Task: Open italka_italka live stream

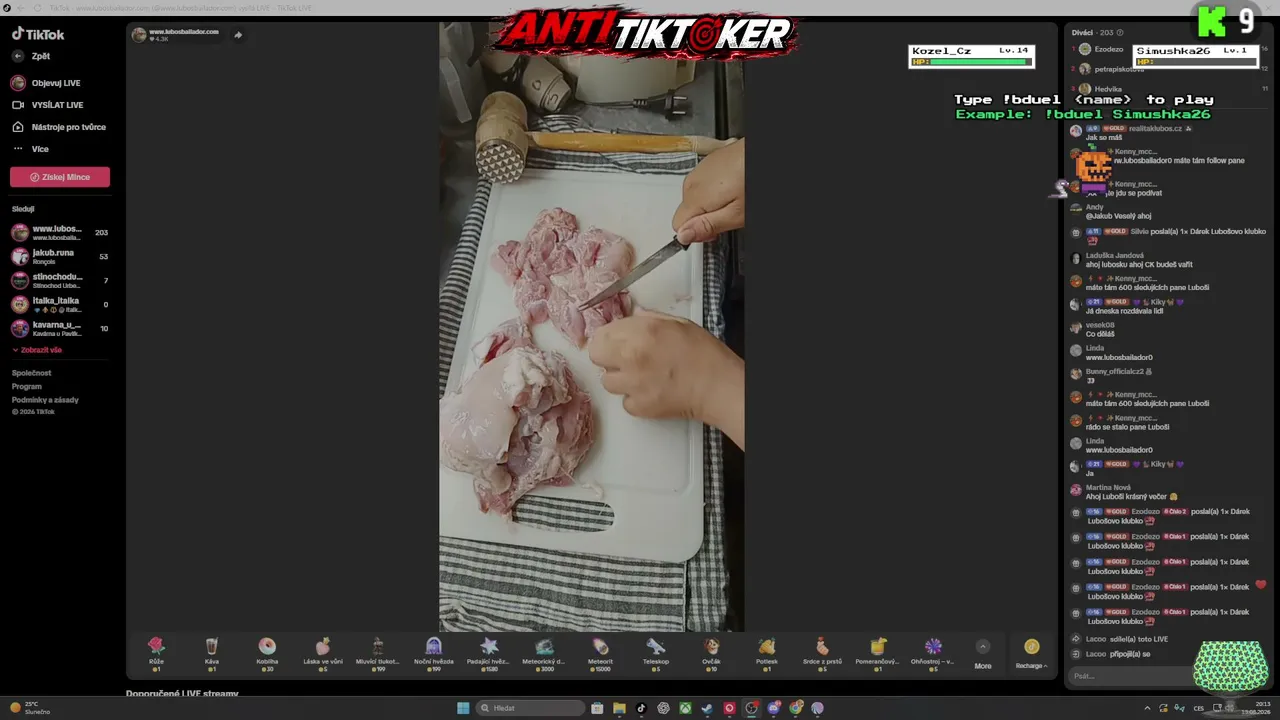Action: point(60,305)
